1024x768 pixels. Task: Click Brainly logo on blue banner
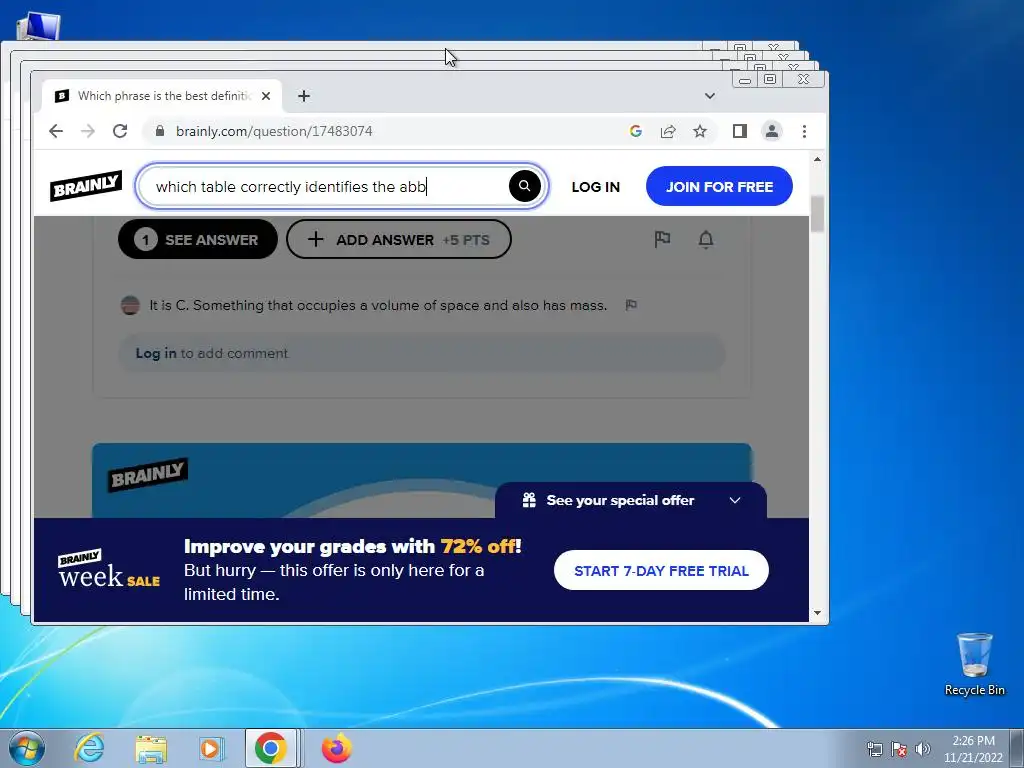148,475
